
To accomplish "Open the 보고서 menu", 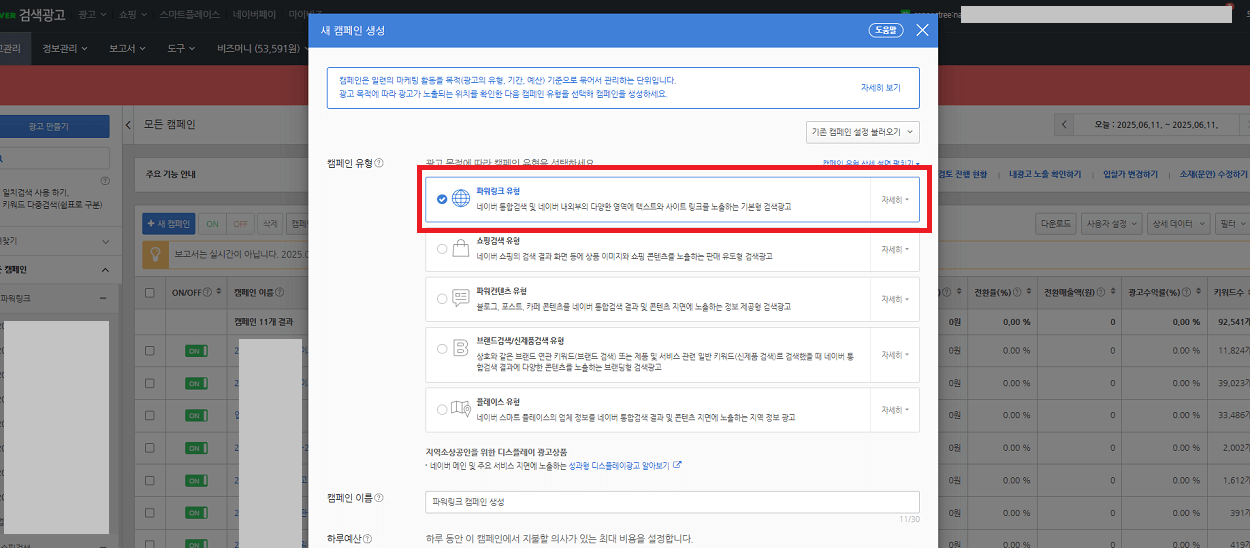I will [127, 47].
